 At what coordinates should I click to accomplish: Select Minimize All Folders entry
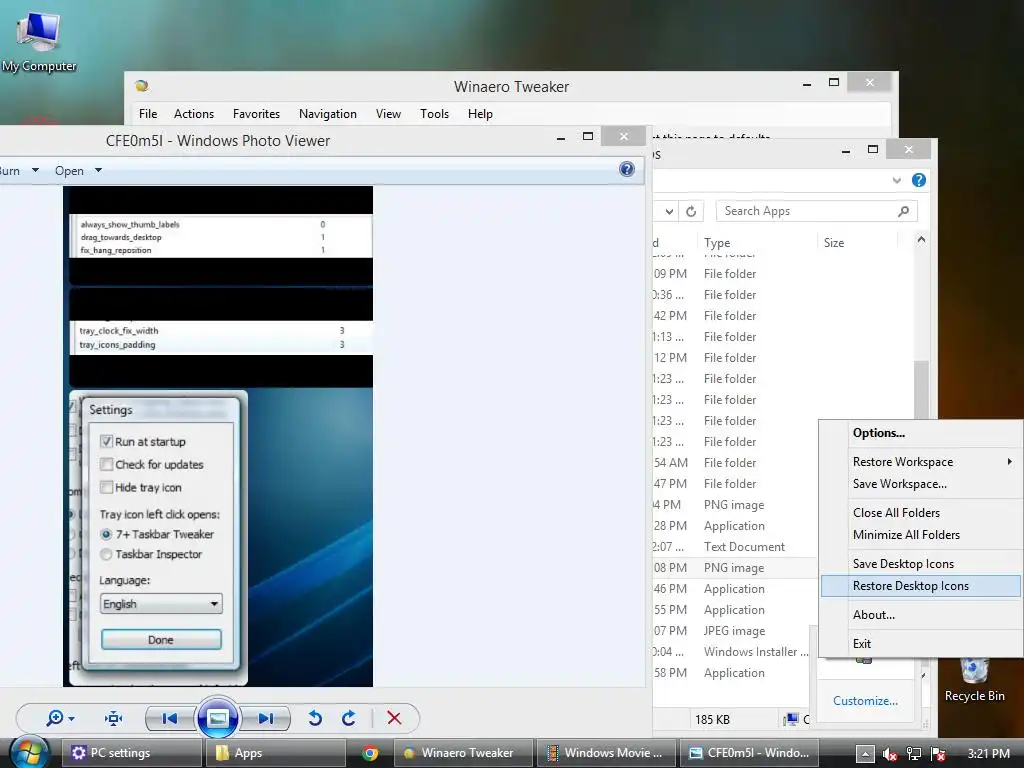[x=921, y=535]
